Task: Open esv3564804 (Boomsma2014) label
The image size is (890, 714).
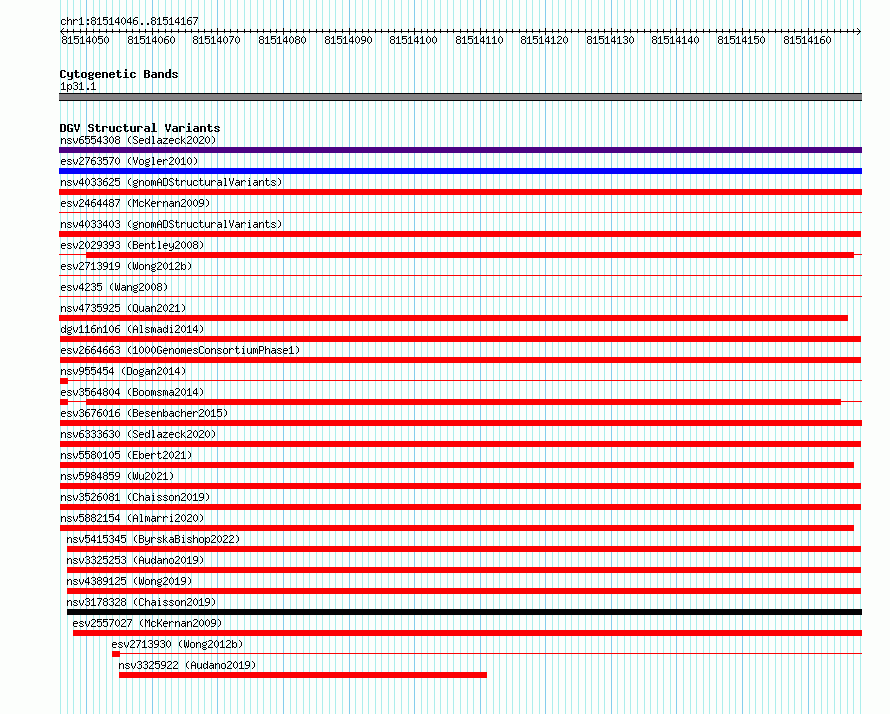Action: click(x=132, y=392)
